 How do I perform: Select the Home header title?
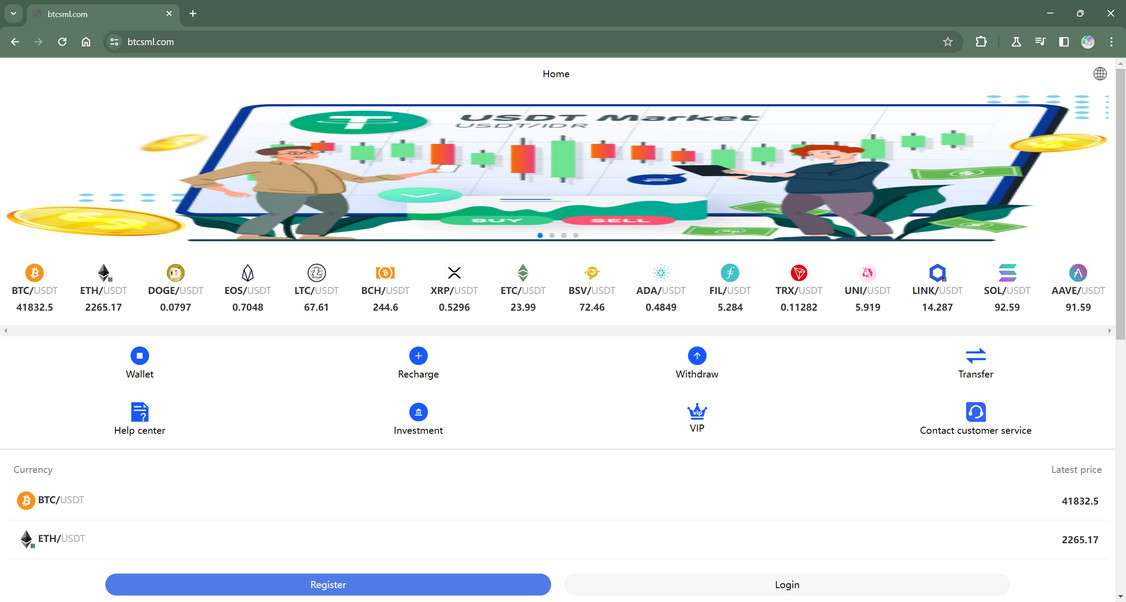(x=556, y=73)
